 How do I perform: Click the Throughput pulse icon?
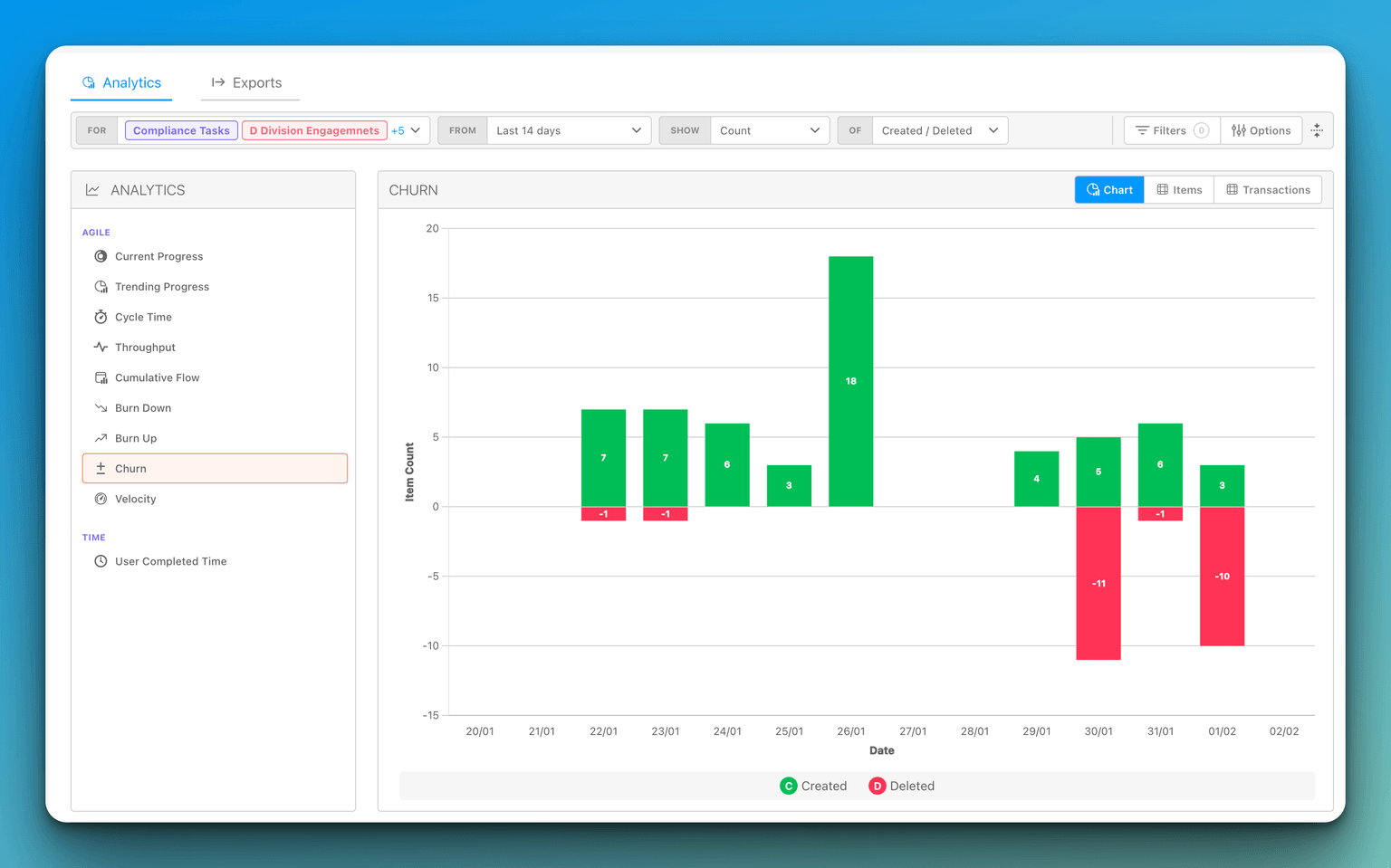(101, 348)
